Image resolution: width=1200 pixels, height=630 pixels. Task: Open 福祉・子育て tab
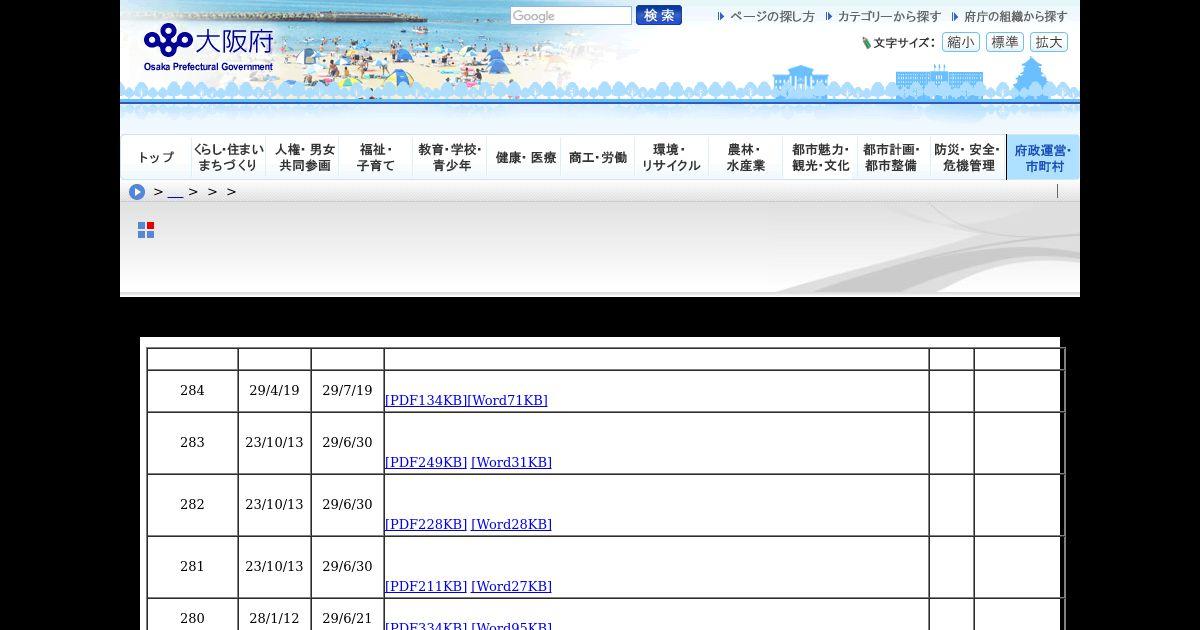pyautogui.click(x=376, y=157)
